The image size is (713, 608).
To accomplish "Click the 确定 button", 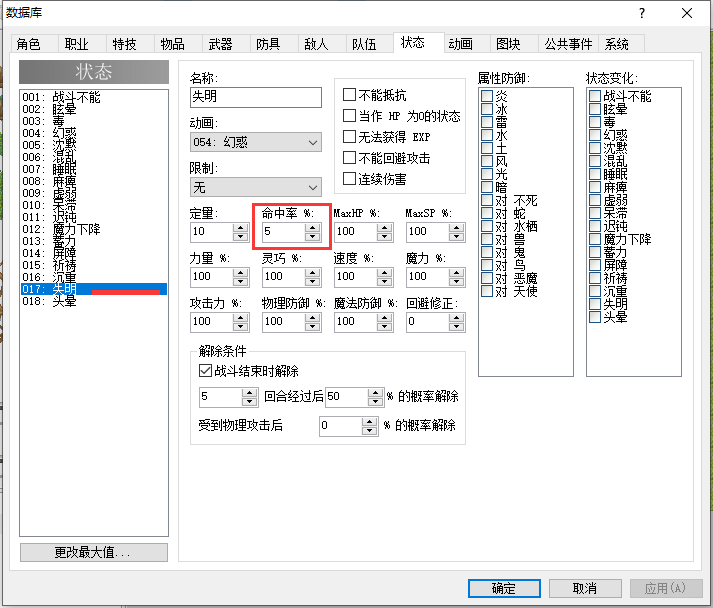I will pyautogui.click(x=504, y=588).
